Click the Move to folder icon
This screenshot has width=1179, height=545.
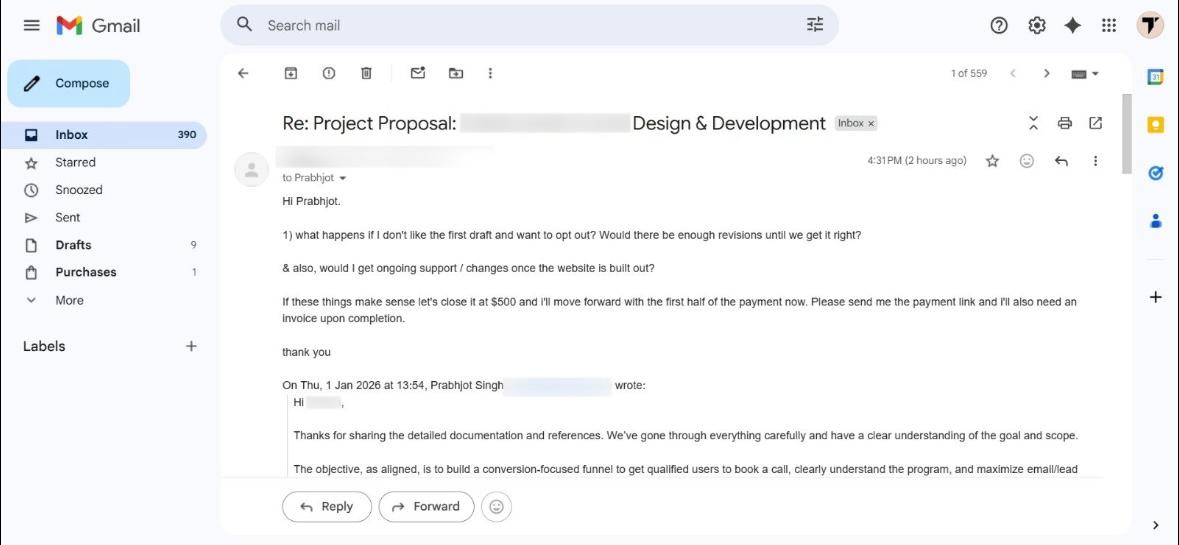456,73
